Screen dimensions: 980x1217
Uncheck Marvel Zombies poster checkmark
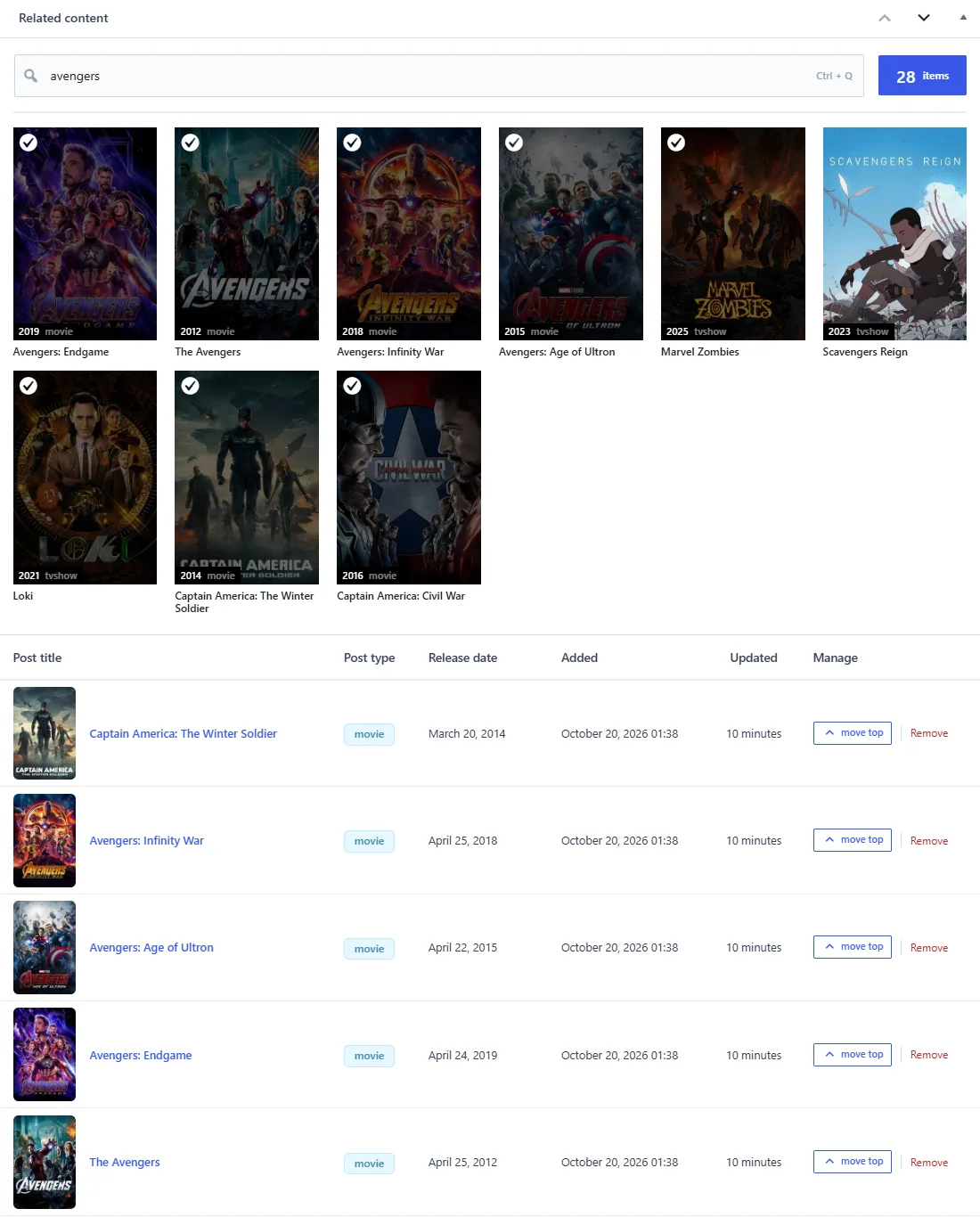677,143
